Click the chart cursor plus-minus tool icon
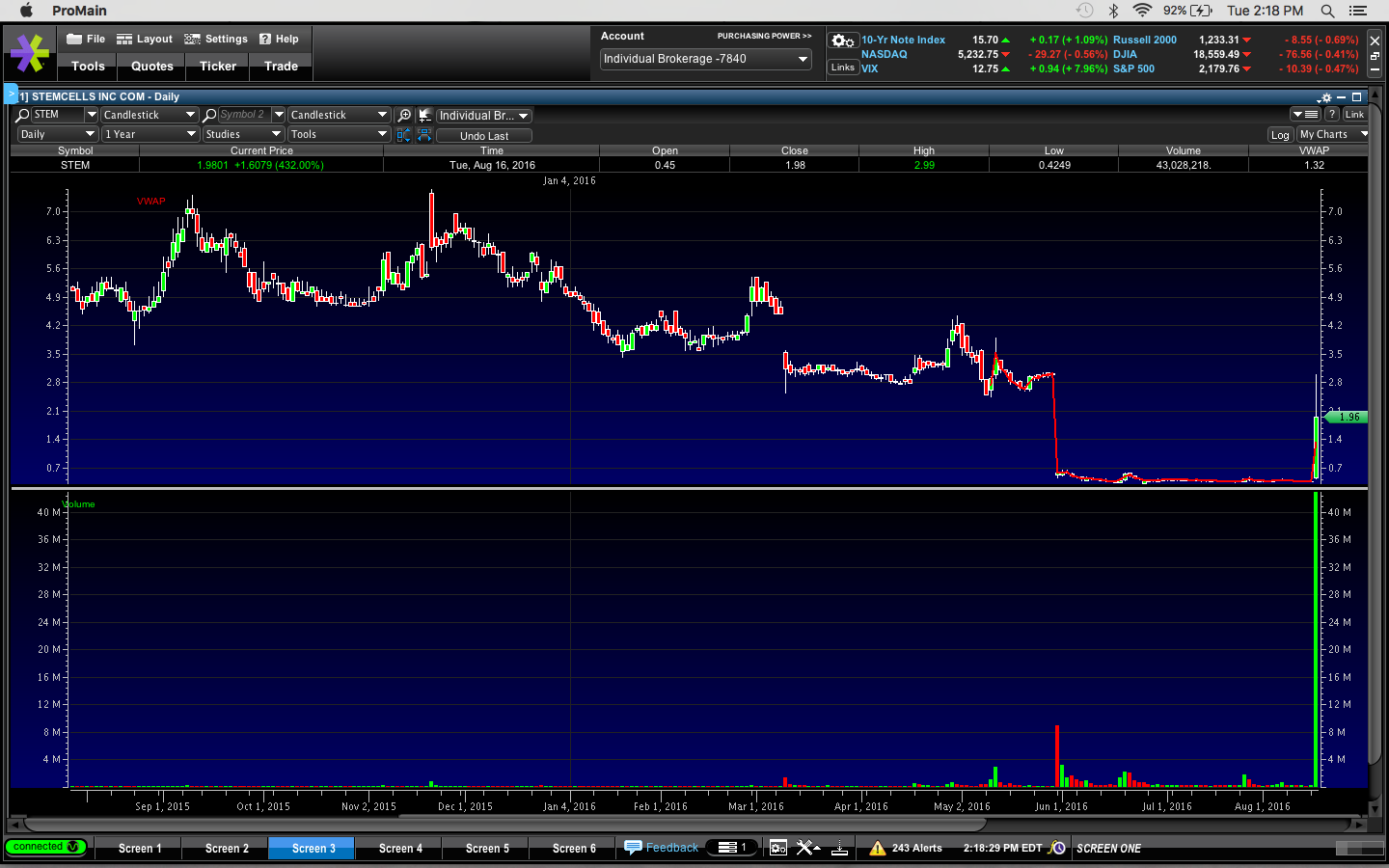1389x868 pixels. tap(424, 115)
